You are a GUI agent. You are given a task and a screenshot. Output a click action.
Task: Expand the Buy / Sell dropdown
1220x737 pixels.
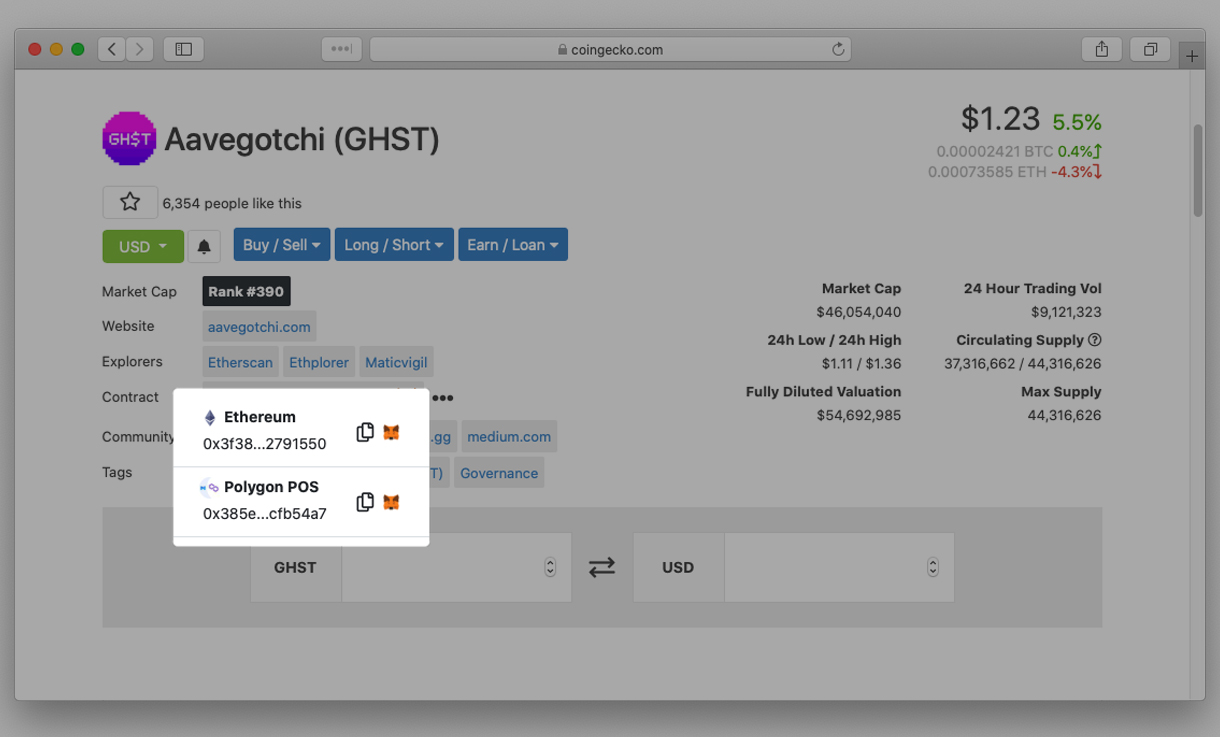click(x=282, y=245)
